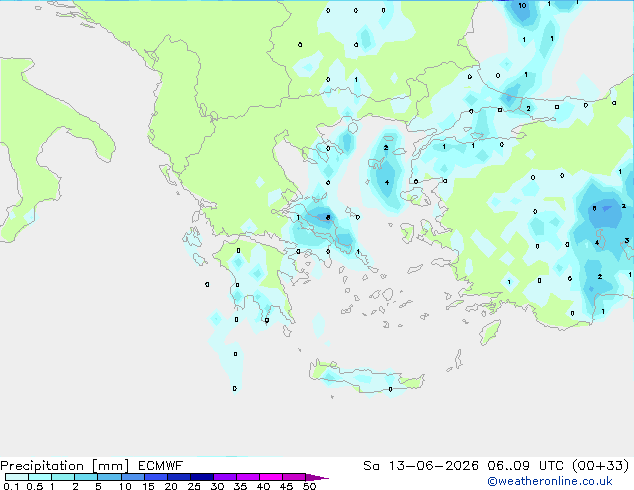This screenshot has width=634, height=490.
Task: Click the '25' legend scale label
Action: click(194, 486)
